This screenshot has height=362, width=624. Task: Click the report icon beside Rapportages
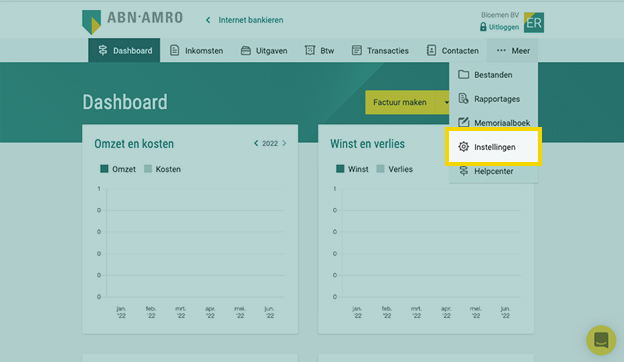(x=463, y=98)
